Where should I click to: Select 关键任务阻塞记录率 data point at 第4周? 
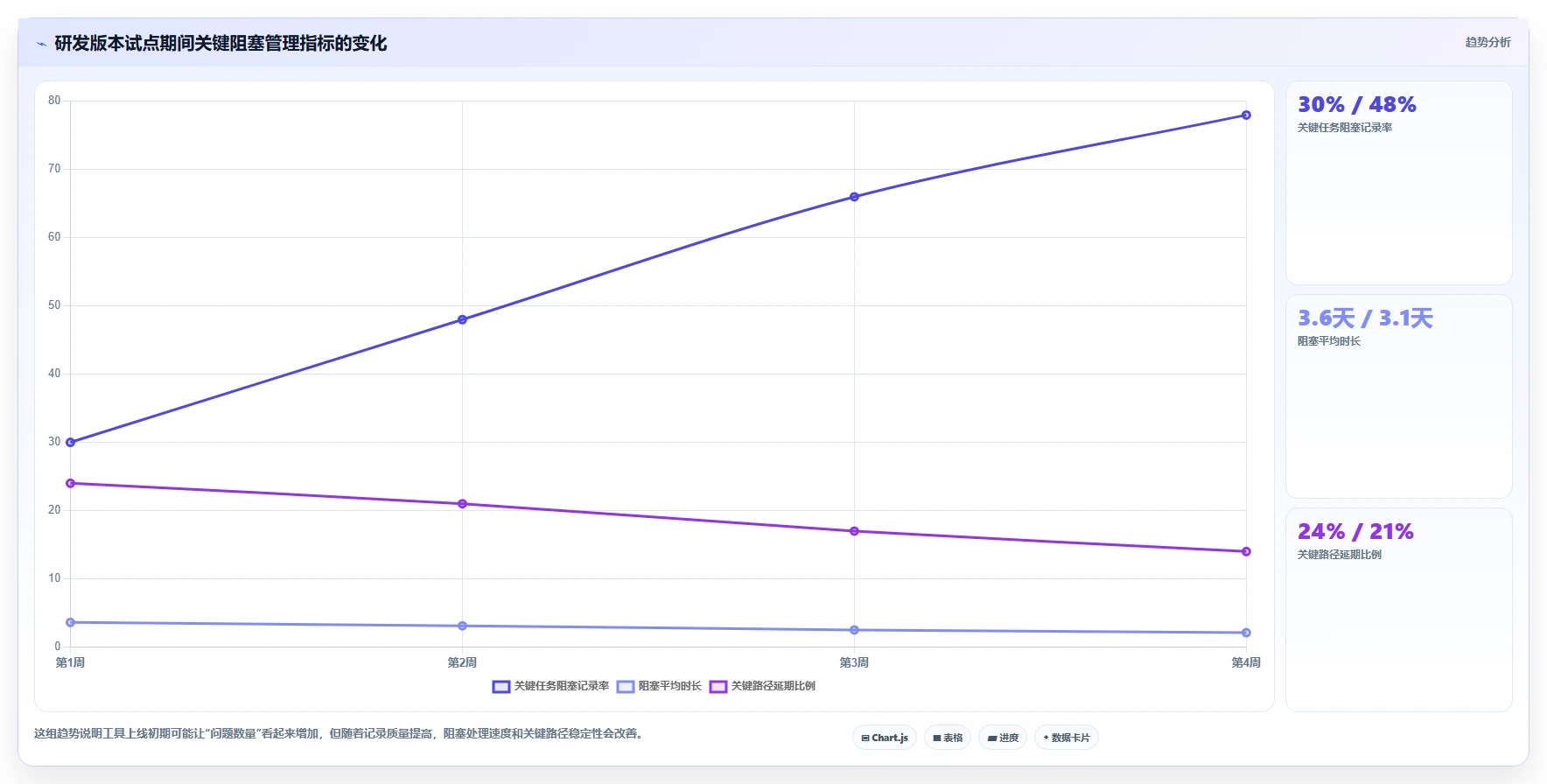1246,115
